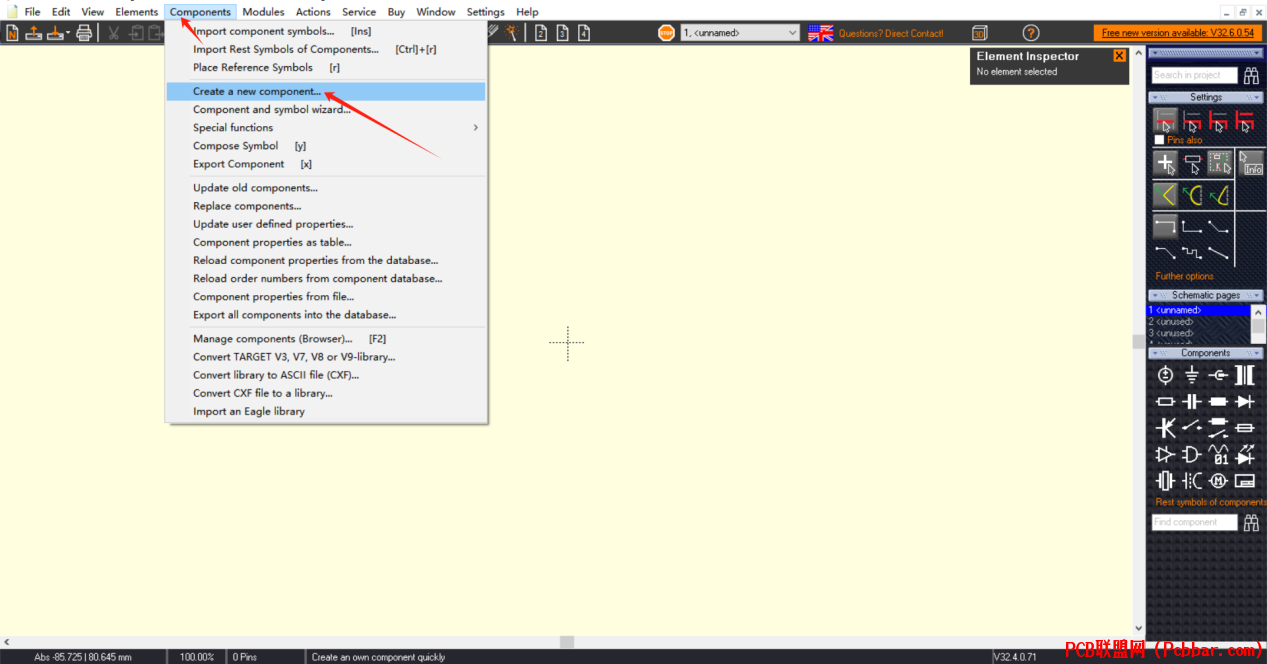Choose Replace components menu entry
This screenshot has width=1267, height=664.
click(x=327, y=206)
